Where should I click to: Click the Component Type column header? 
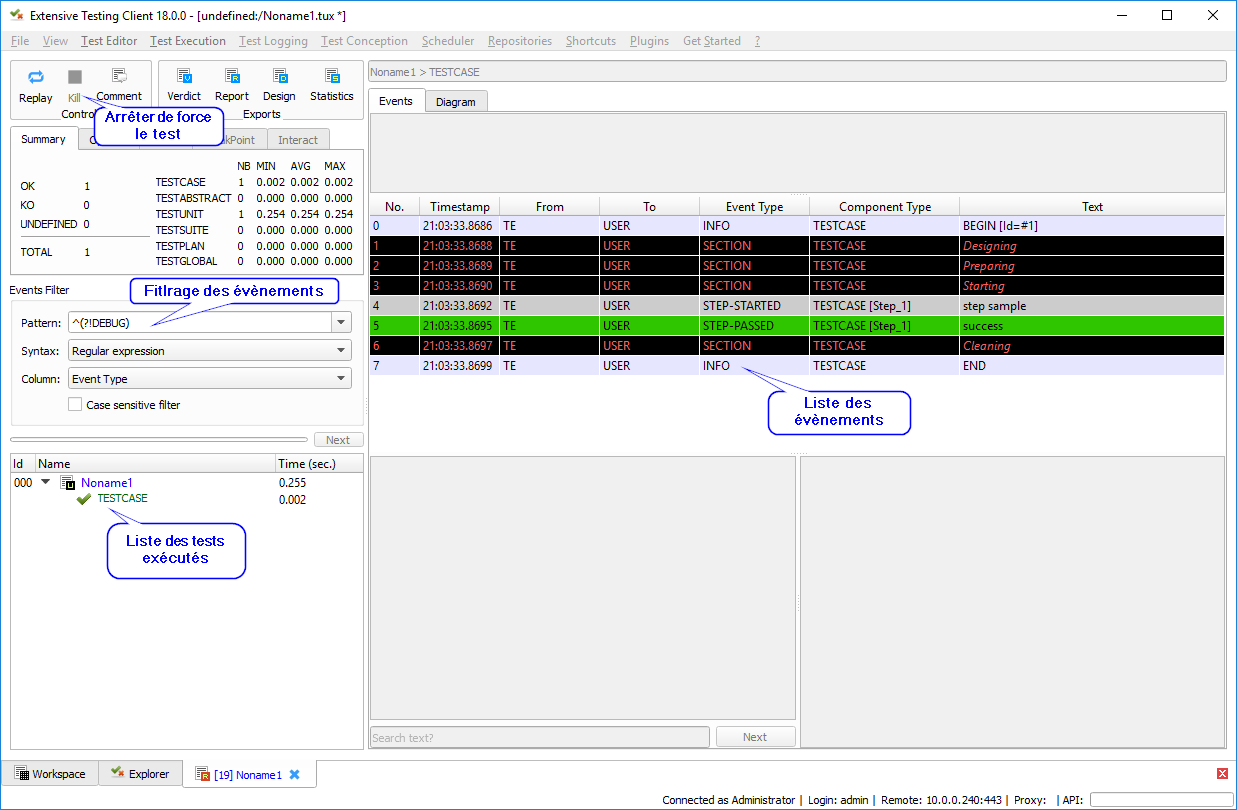click(x=885, y=207)
